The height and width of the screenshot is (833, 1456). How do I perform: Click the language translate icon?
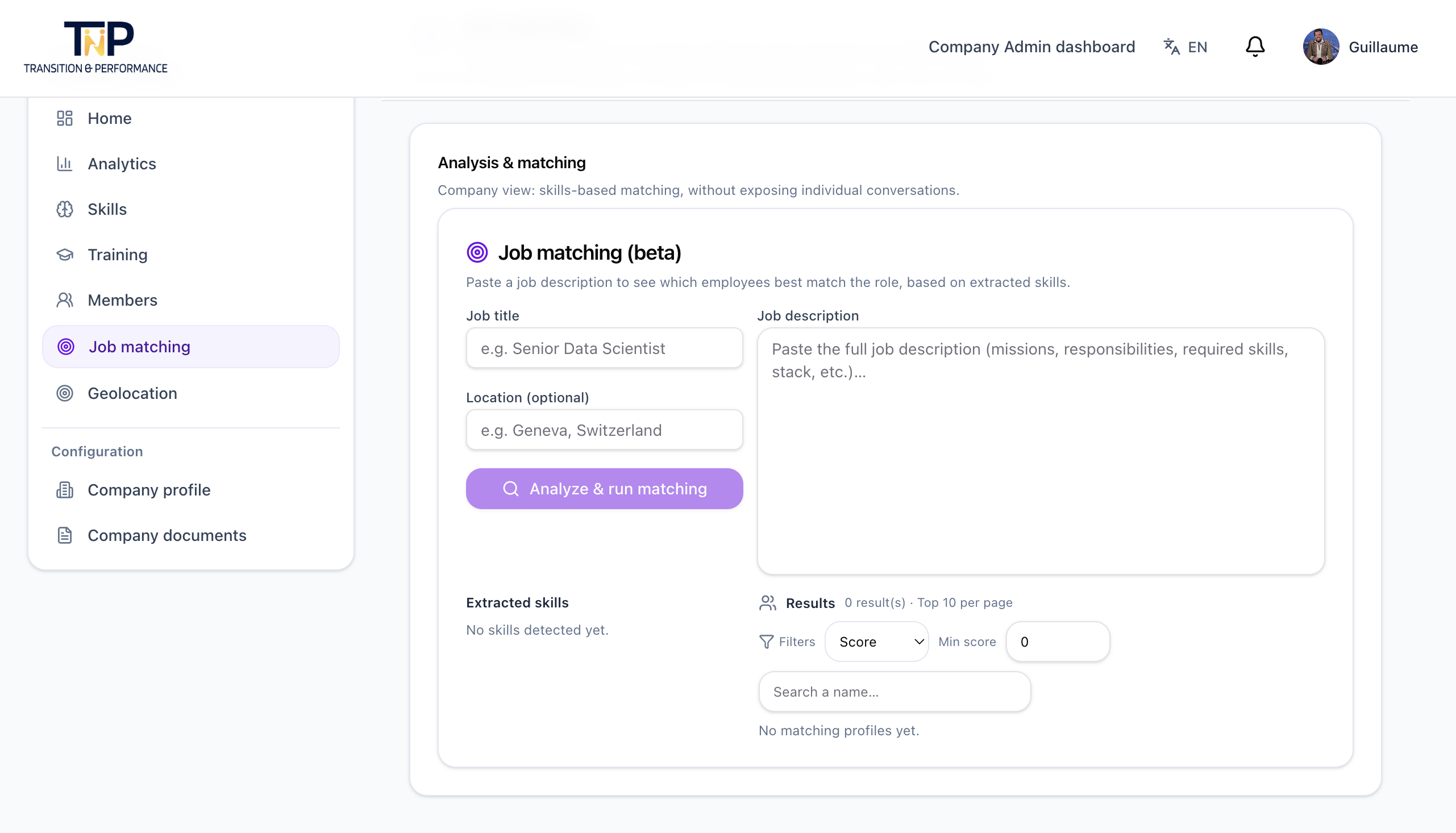(1171, 47)
